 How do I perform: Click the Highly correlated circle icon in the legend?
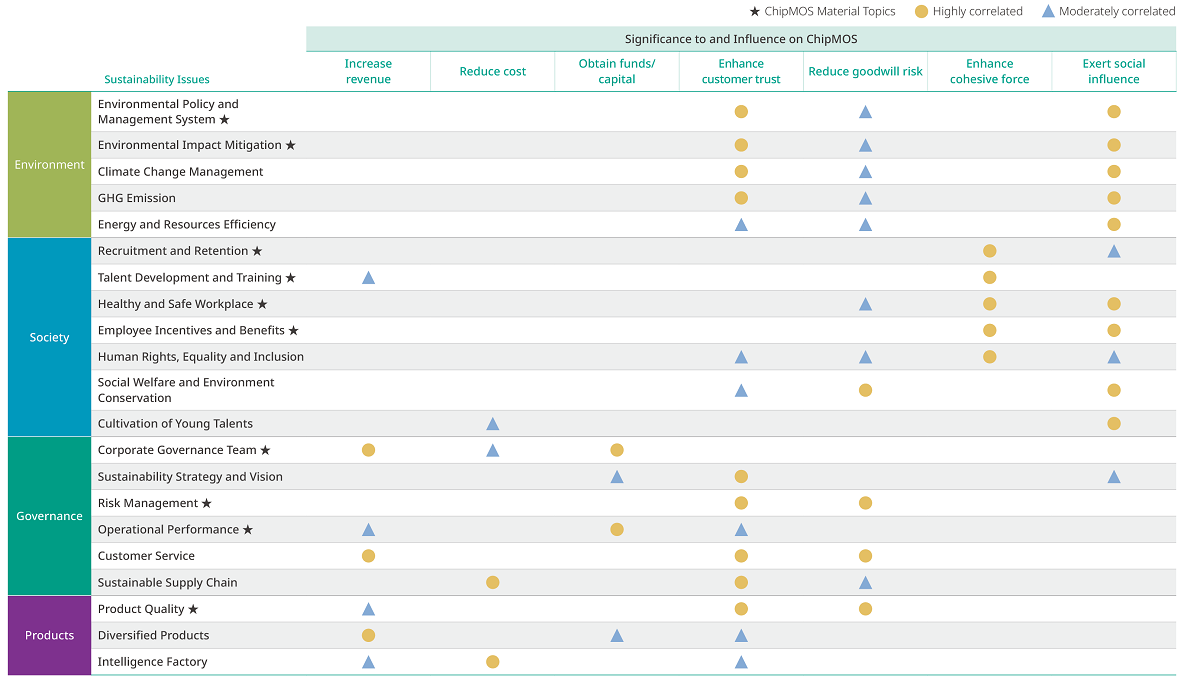tap(921, 11)
